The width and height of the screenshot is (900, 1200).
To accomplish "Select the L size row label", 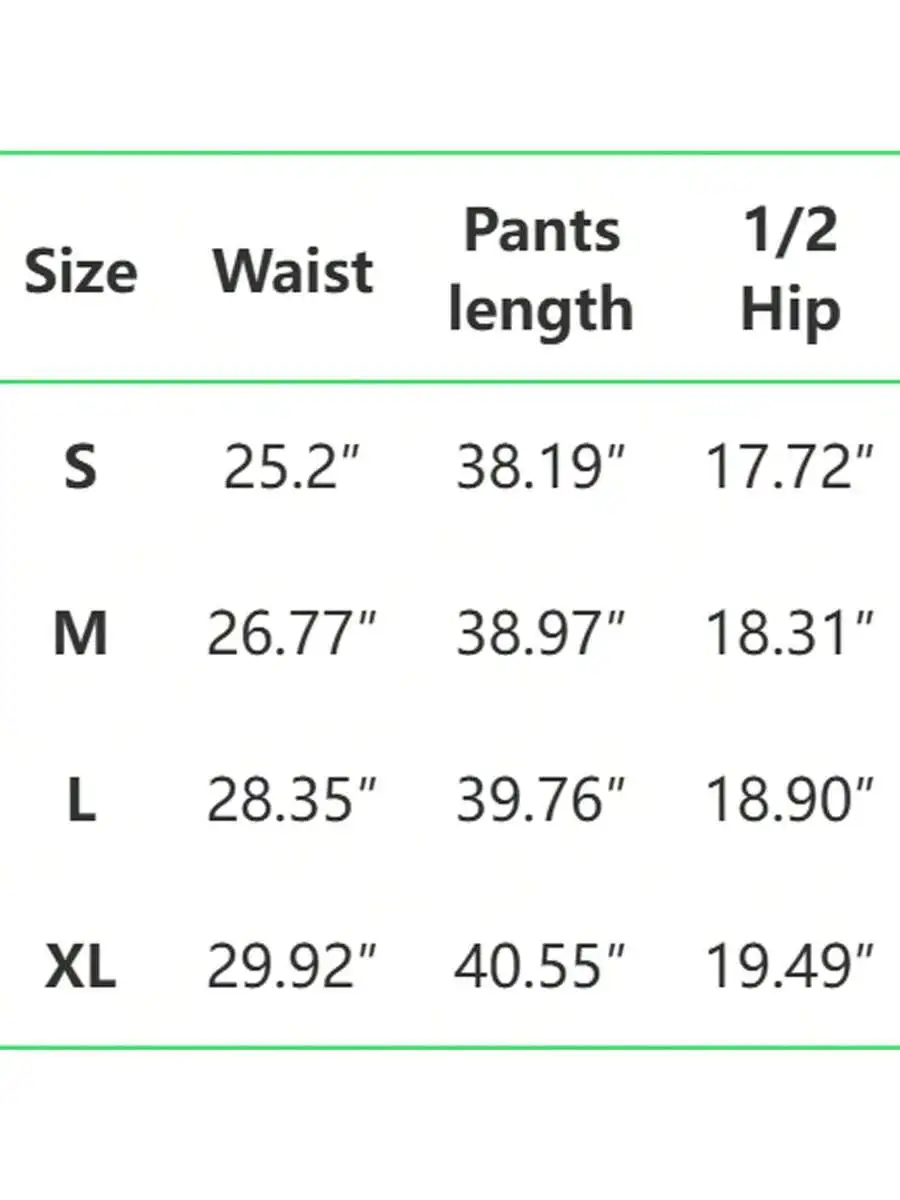I will point(81,801).
